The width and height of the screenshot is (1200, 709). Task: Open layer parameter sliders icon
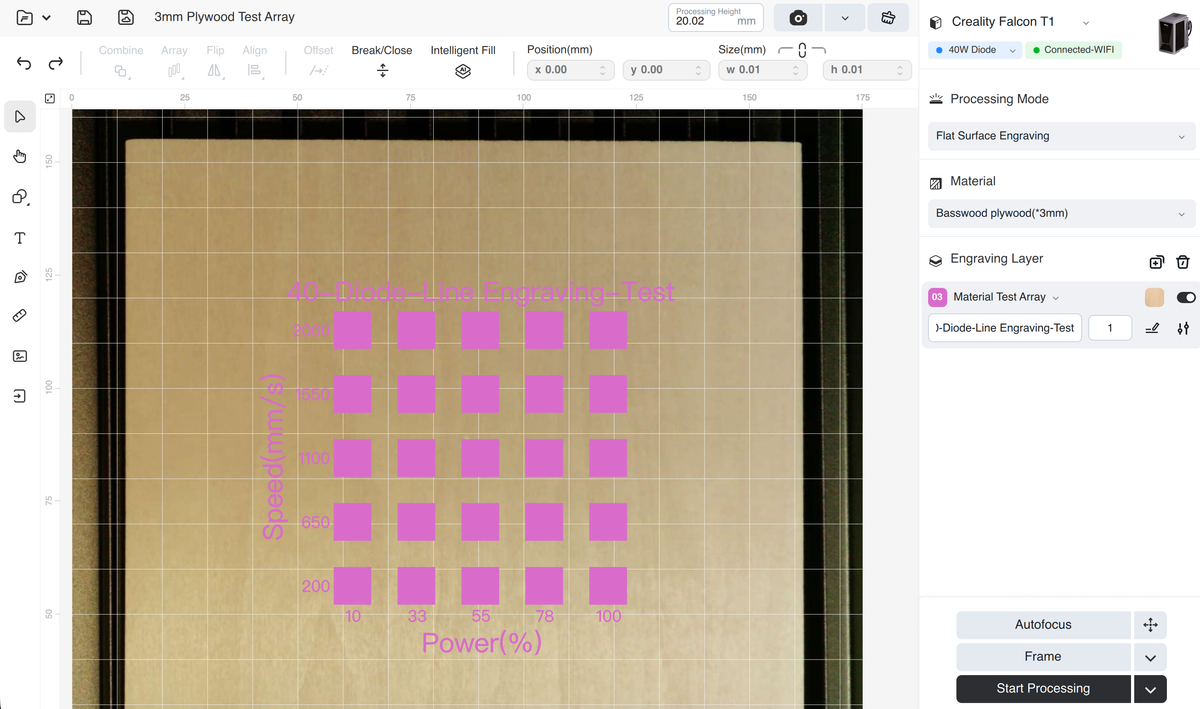click(x=1183, y=328)
